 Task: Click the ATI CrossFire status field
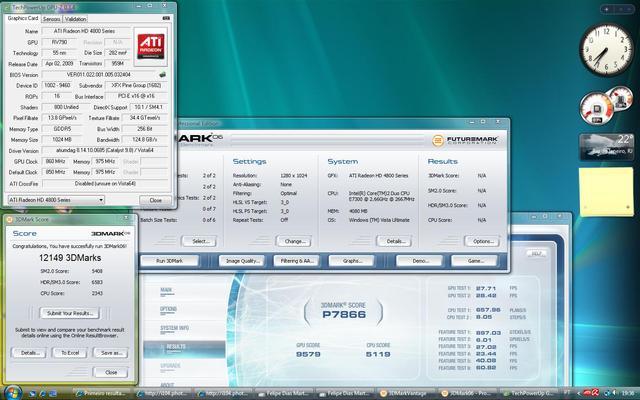pos(105,184)
